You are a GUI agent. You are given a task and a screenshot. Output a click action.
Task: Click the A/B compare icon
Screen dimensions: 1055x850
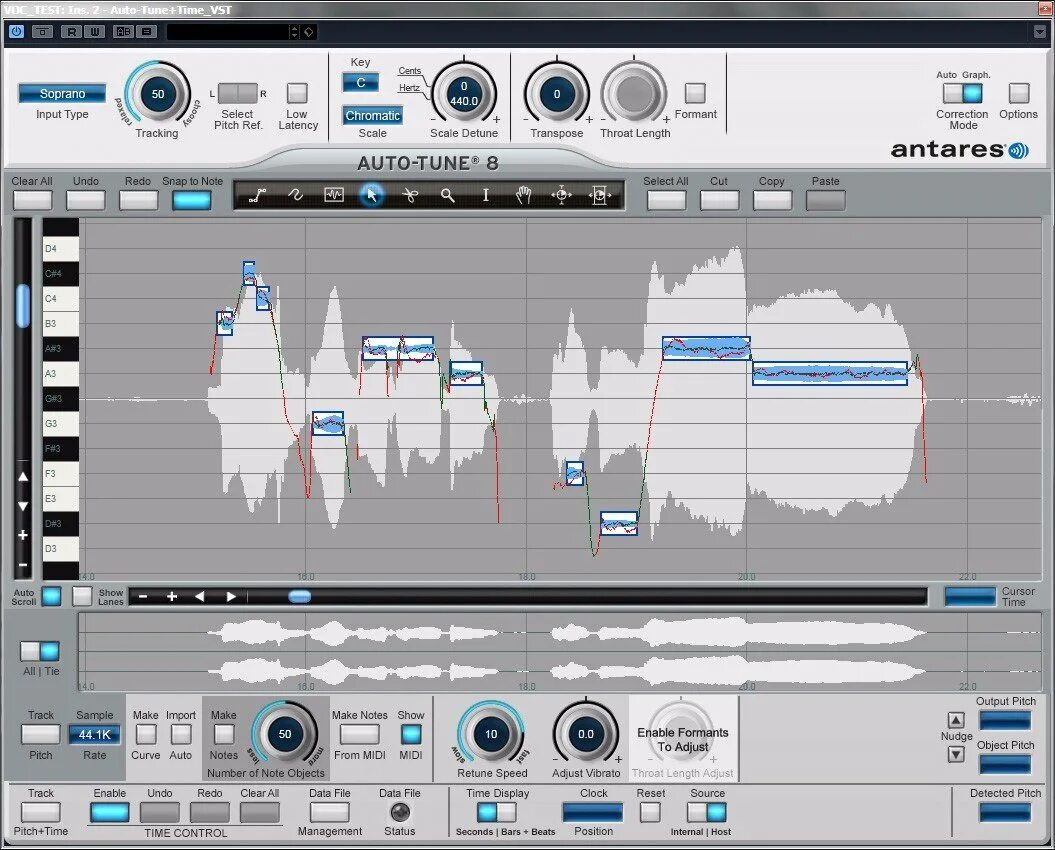point(123,31)
